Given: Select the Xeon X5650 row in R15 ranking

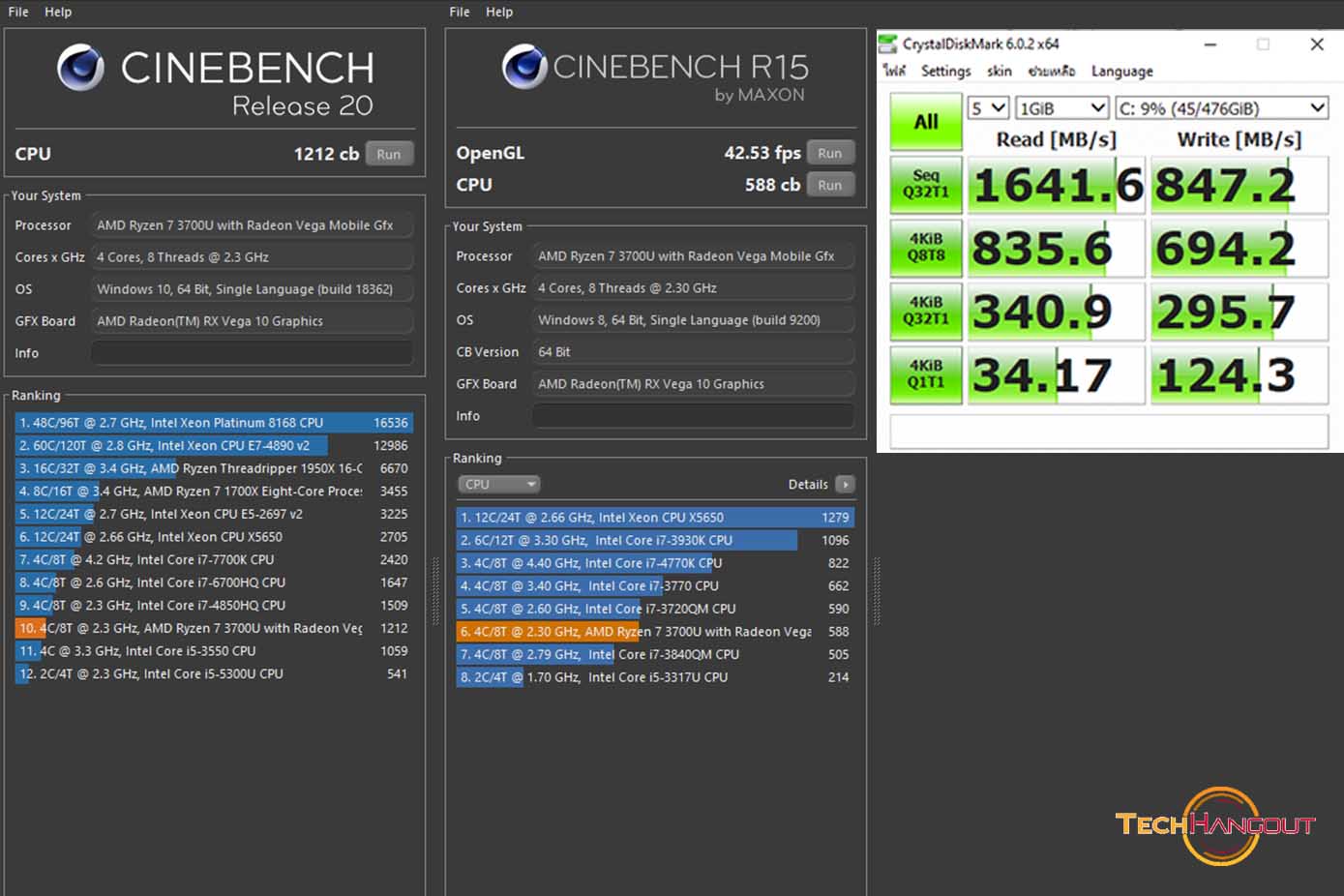Looking at the screenshot, I should pyautogui.click(x=655, y=518).
